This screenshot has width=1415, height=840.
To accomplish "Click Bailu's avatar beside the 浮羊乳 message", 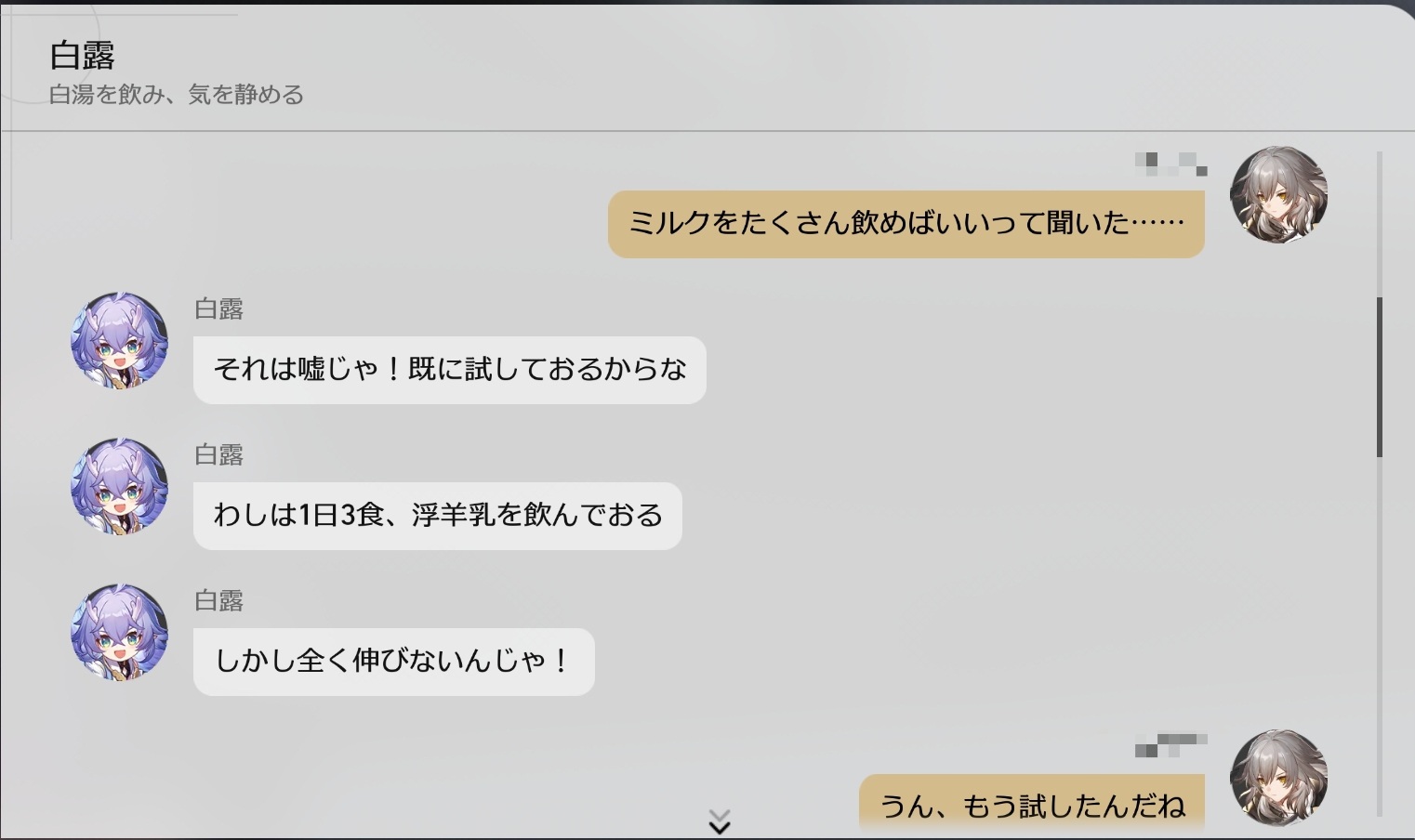I will pos(120,487).
